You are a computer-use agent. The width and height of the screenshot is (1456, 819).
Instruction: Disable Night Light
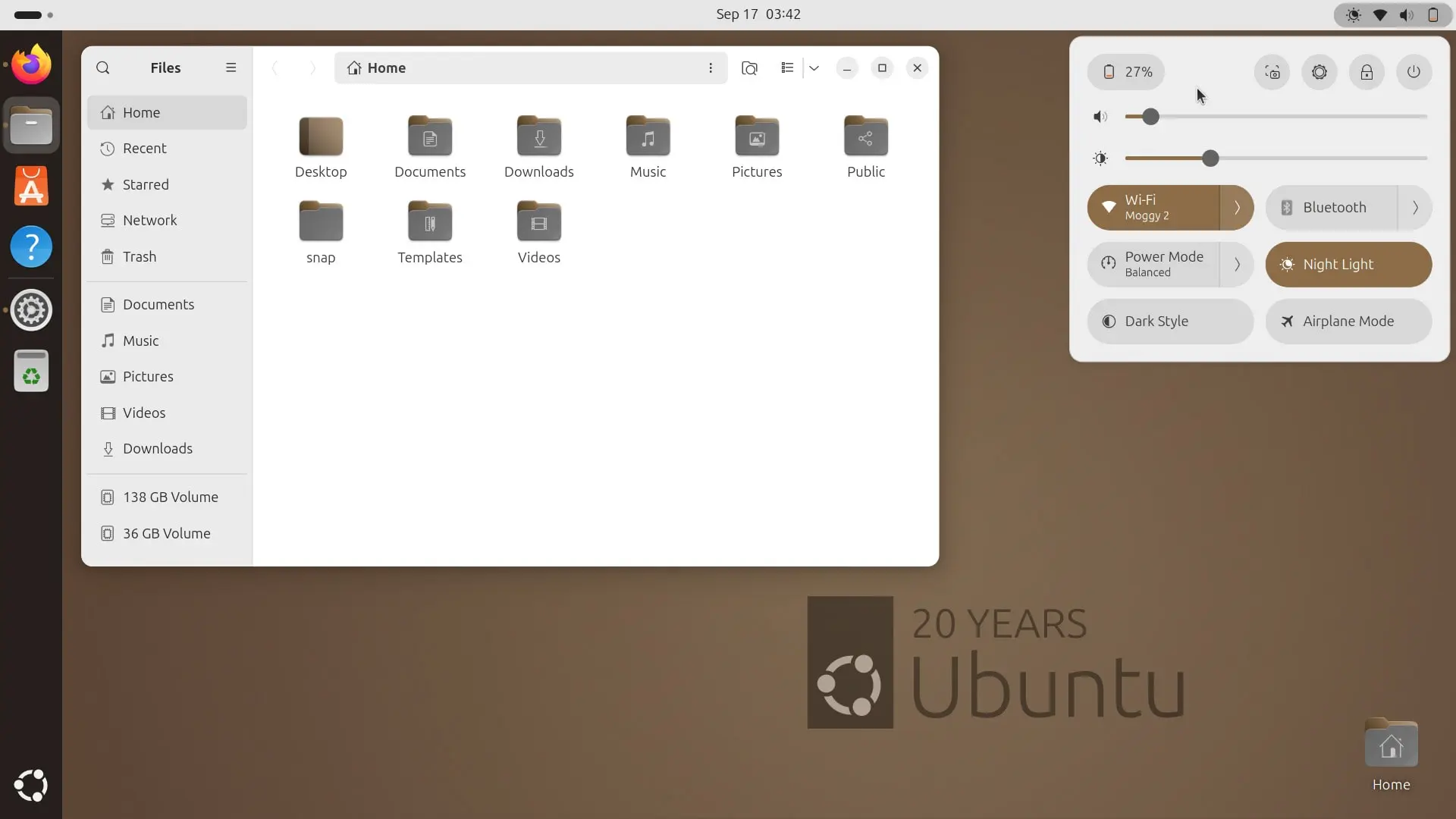pyautogui.click(x=1348, y=265)
